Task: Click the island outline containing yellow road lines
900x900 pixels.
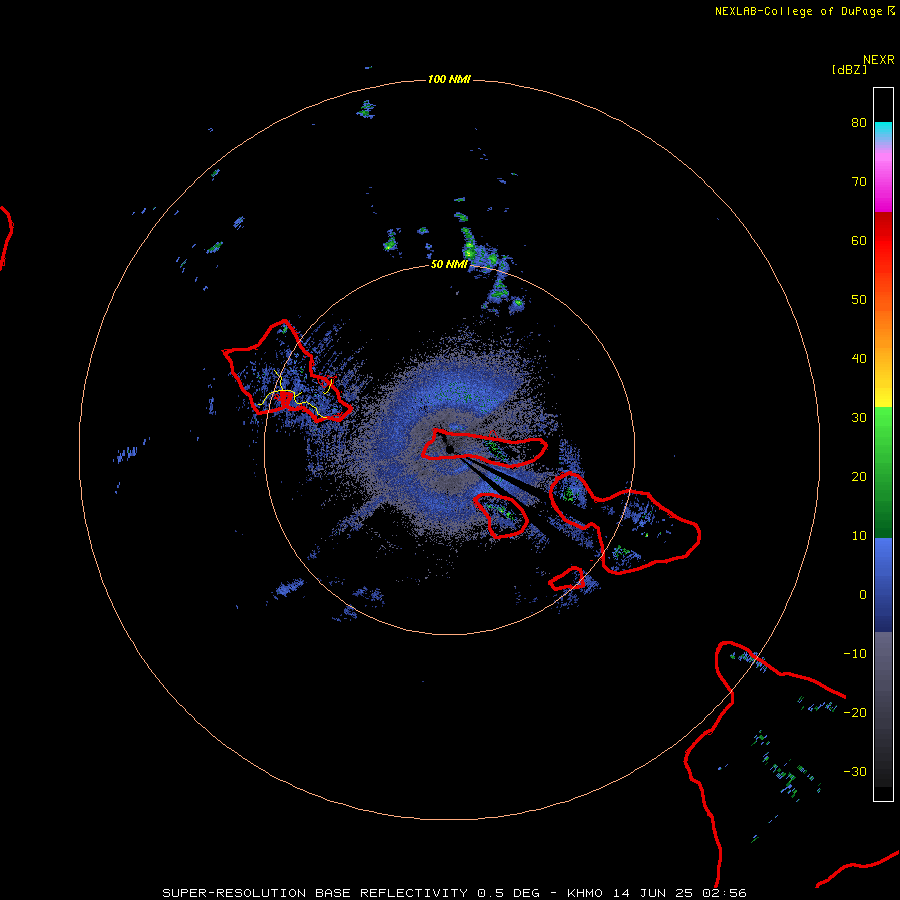Action: tap(287, 372)
